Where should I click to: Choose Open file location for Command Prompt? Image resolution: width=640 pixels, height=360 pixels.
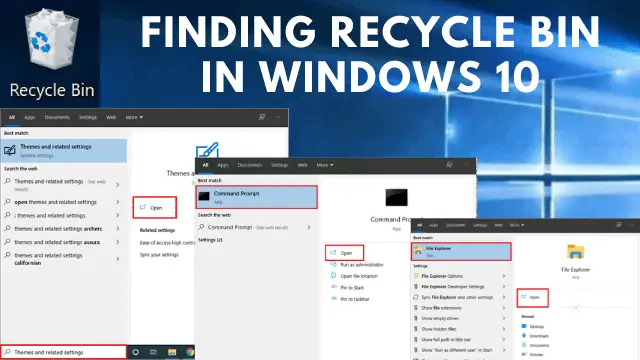[x=359, y=276]
